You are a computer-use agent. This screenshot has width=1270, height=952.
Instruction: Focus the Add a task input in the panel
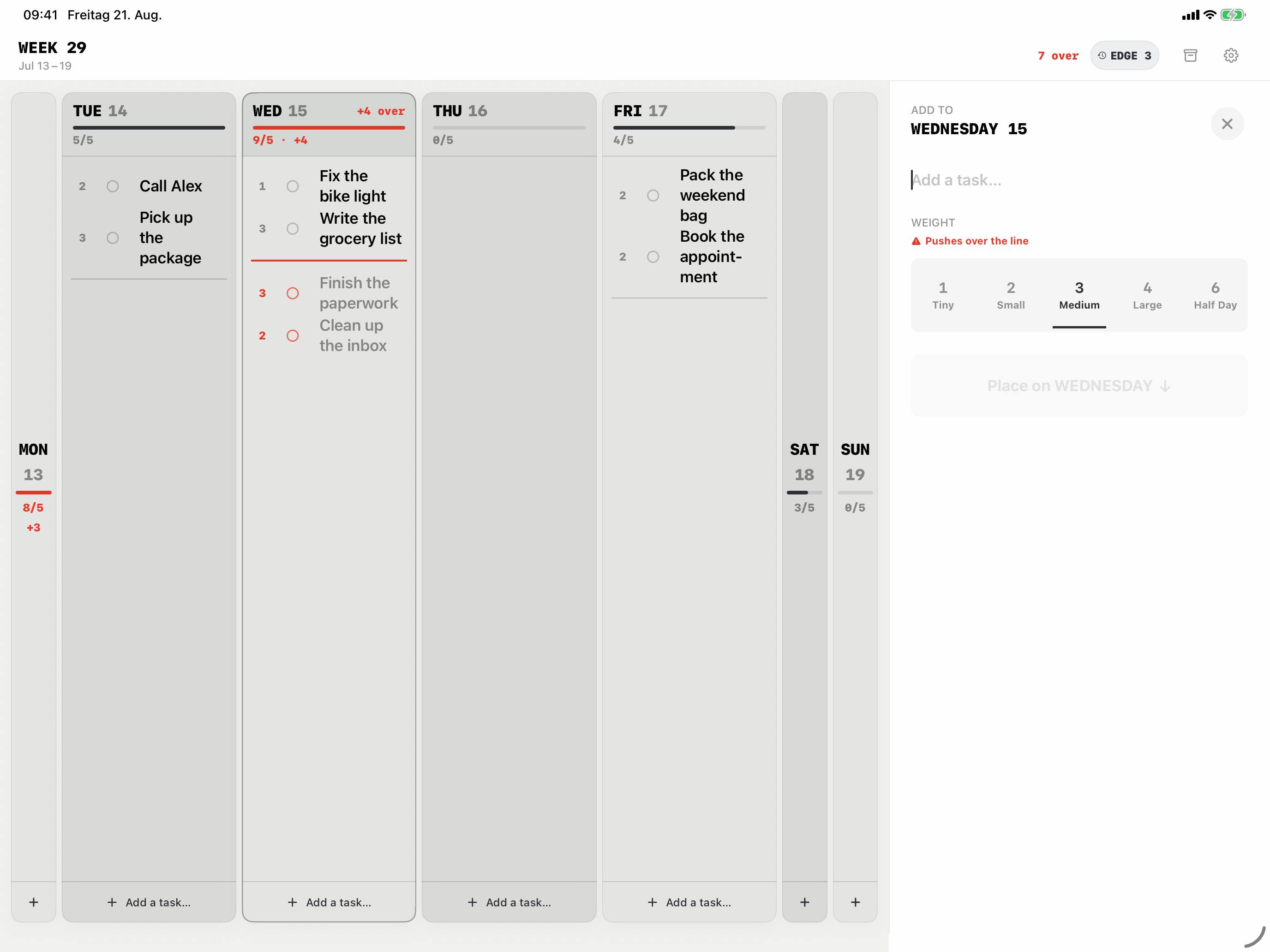1079,180
